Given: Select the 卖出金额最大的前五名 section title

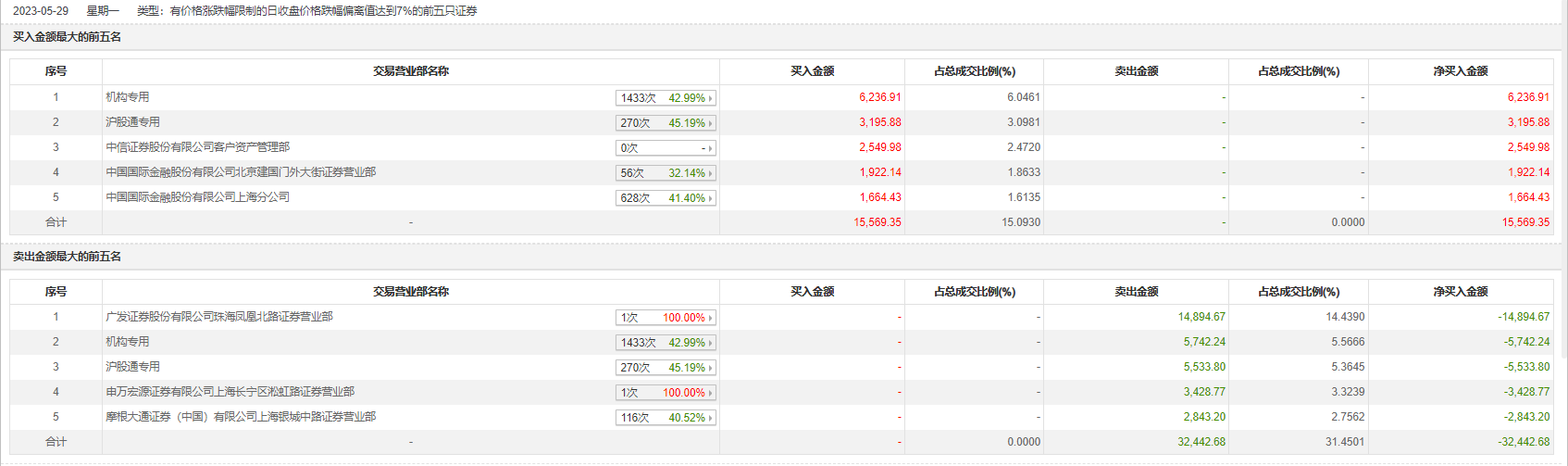Looking at the screenshot, I should [x=68, y=257].
